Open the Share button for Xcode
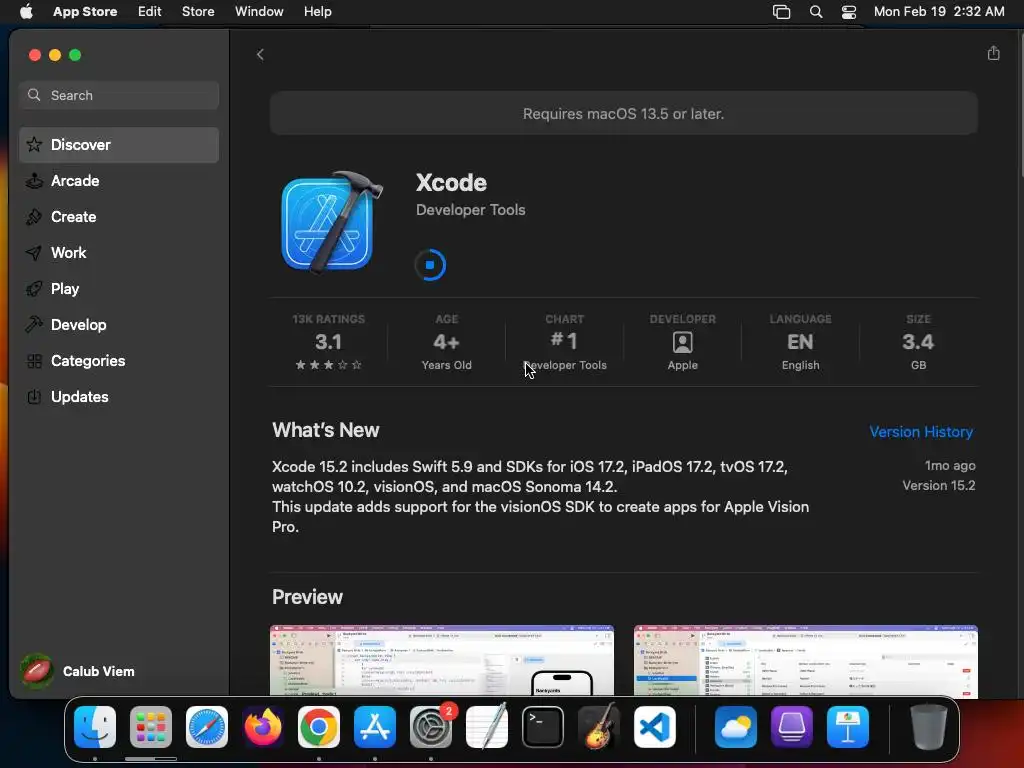This screenshot has width=1024, height=768. pos(993,54)
